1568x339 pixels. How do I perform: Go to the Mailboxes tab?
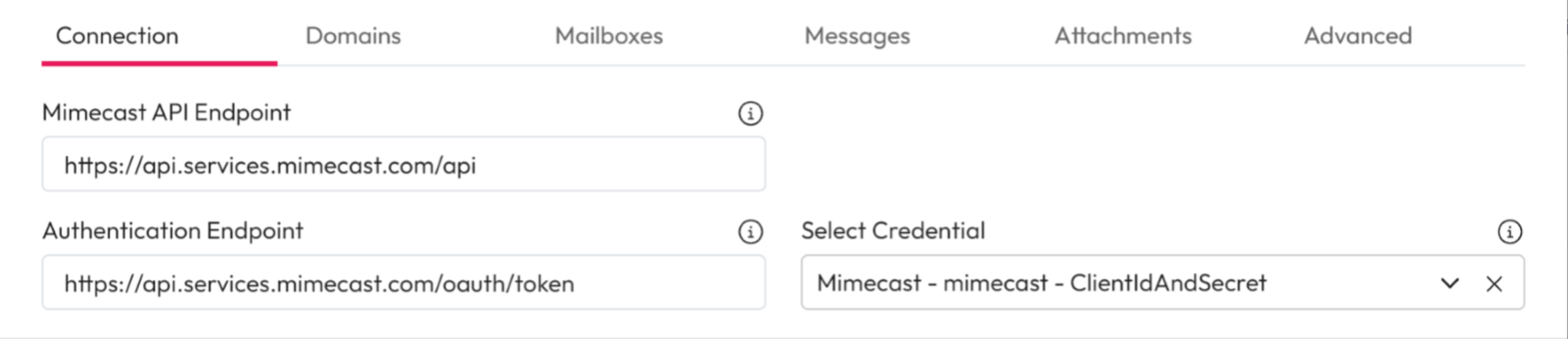tap(609, 36)
